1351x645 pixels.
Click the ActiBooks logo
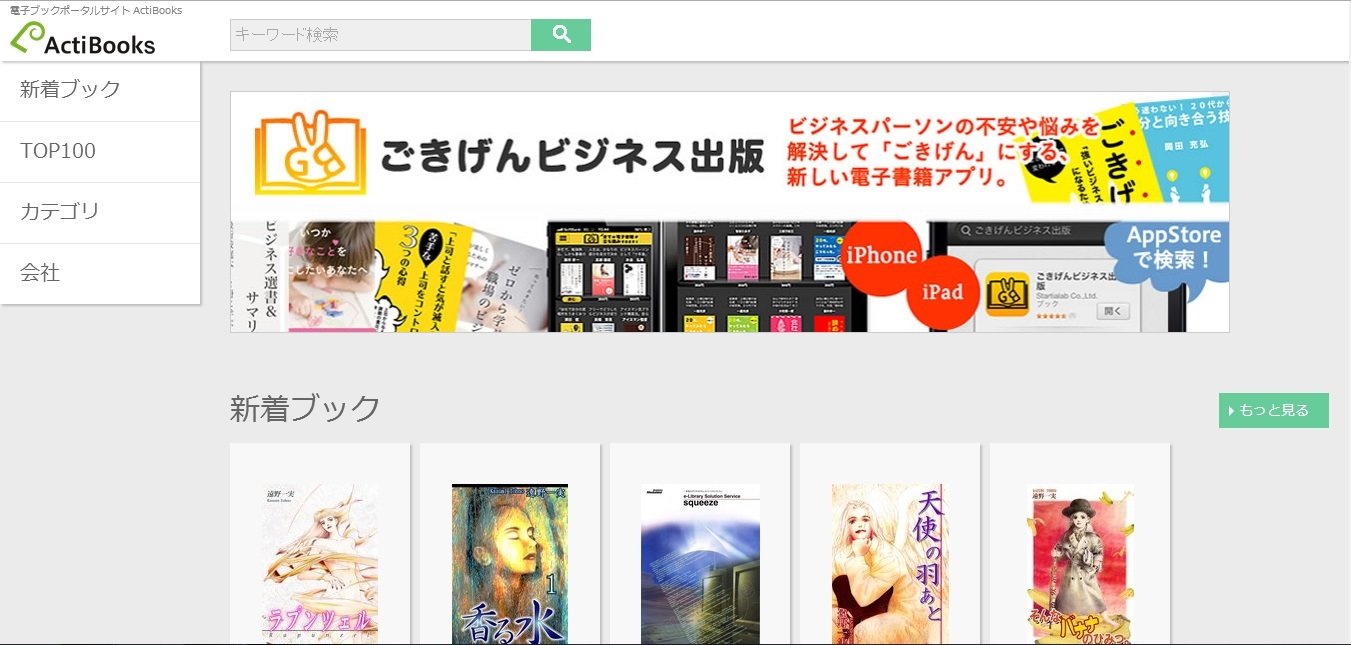(83, 39)
